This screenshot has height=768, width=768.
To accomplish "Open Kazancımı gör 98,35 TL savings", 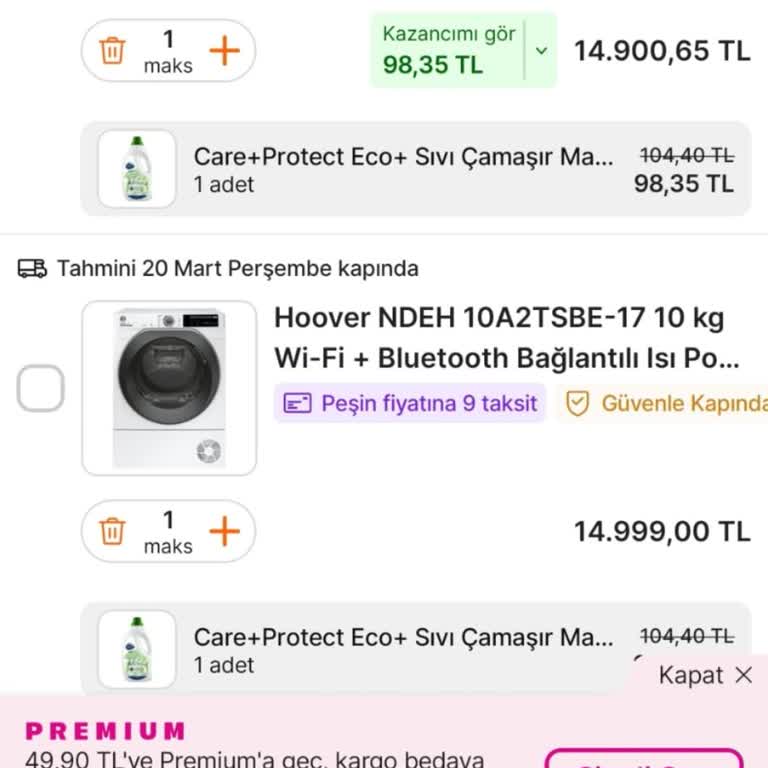I will (447, 50).
